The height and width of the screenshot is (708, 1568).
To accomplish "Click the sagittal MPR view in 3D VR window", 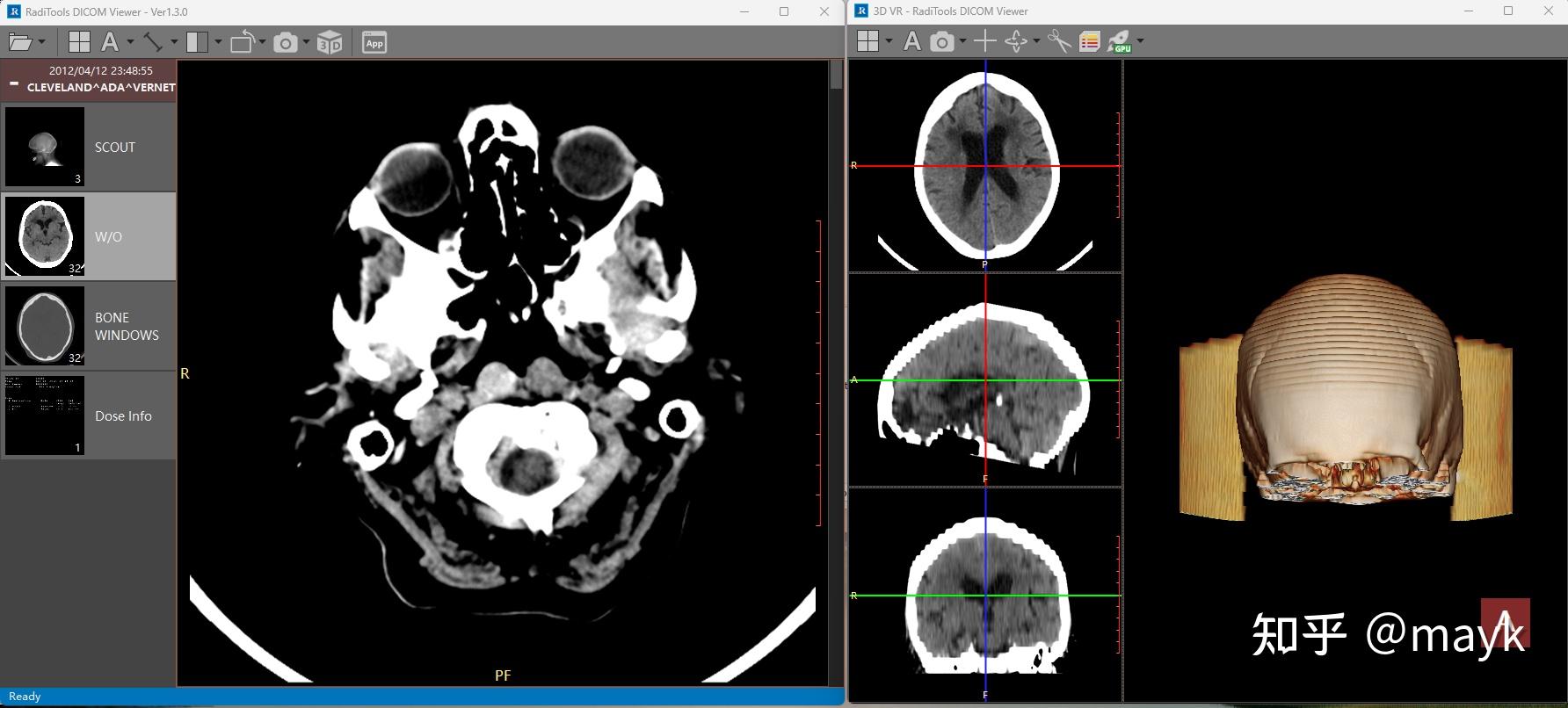I will (985, 379).
